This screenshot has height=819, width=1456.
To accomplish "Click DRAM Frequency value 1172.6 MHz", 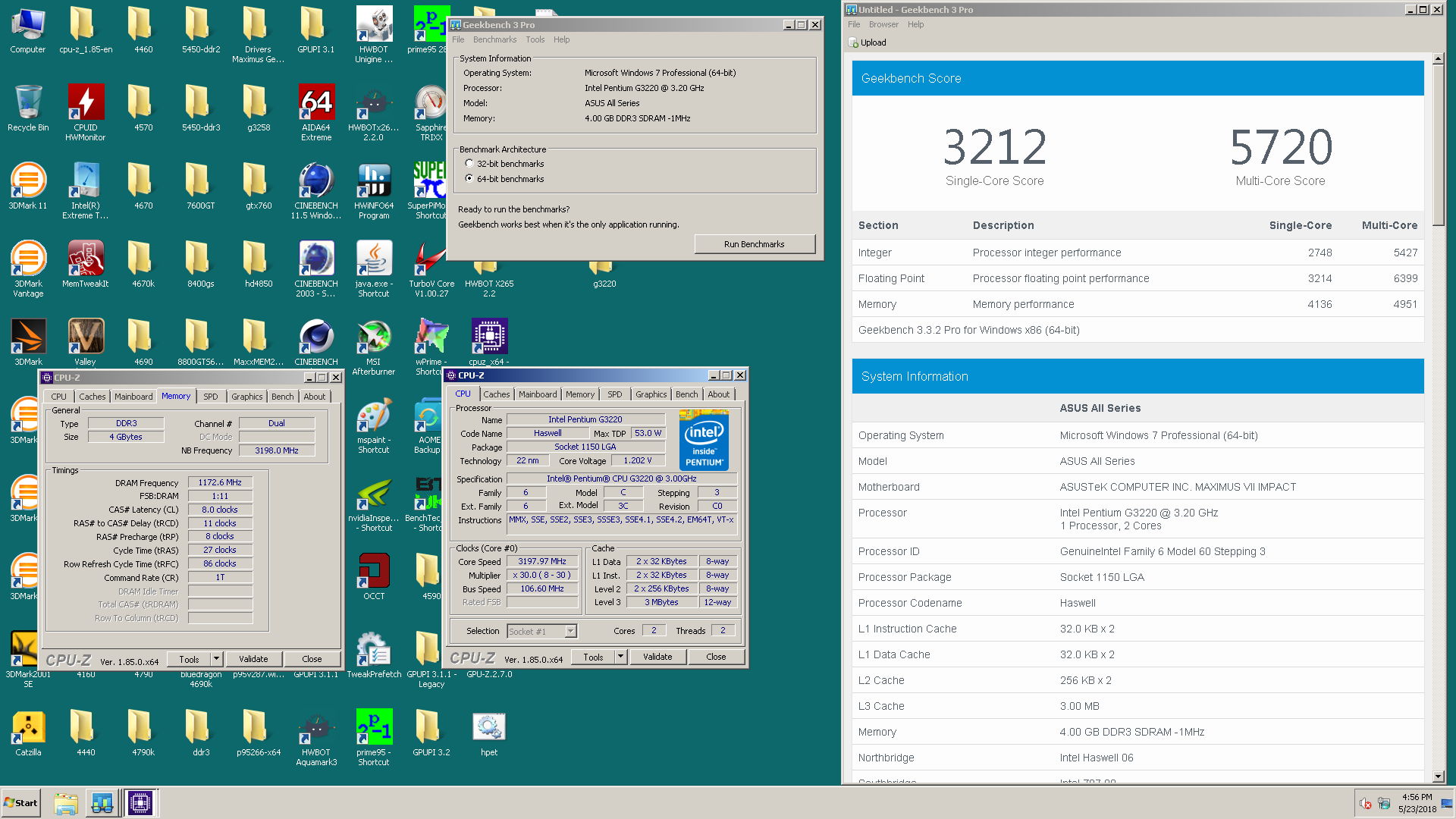I will tap(220, 482).
